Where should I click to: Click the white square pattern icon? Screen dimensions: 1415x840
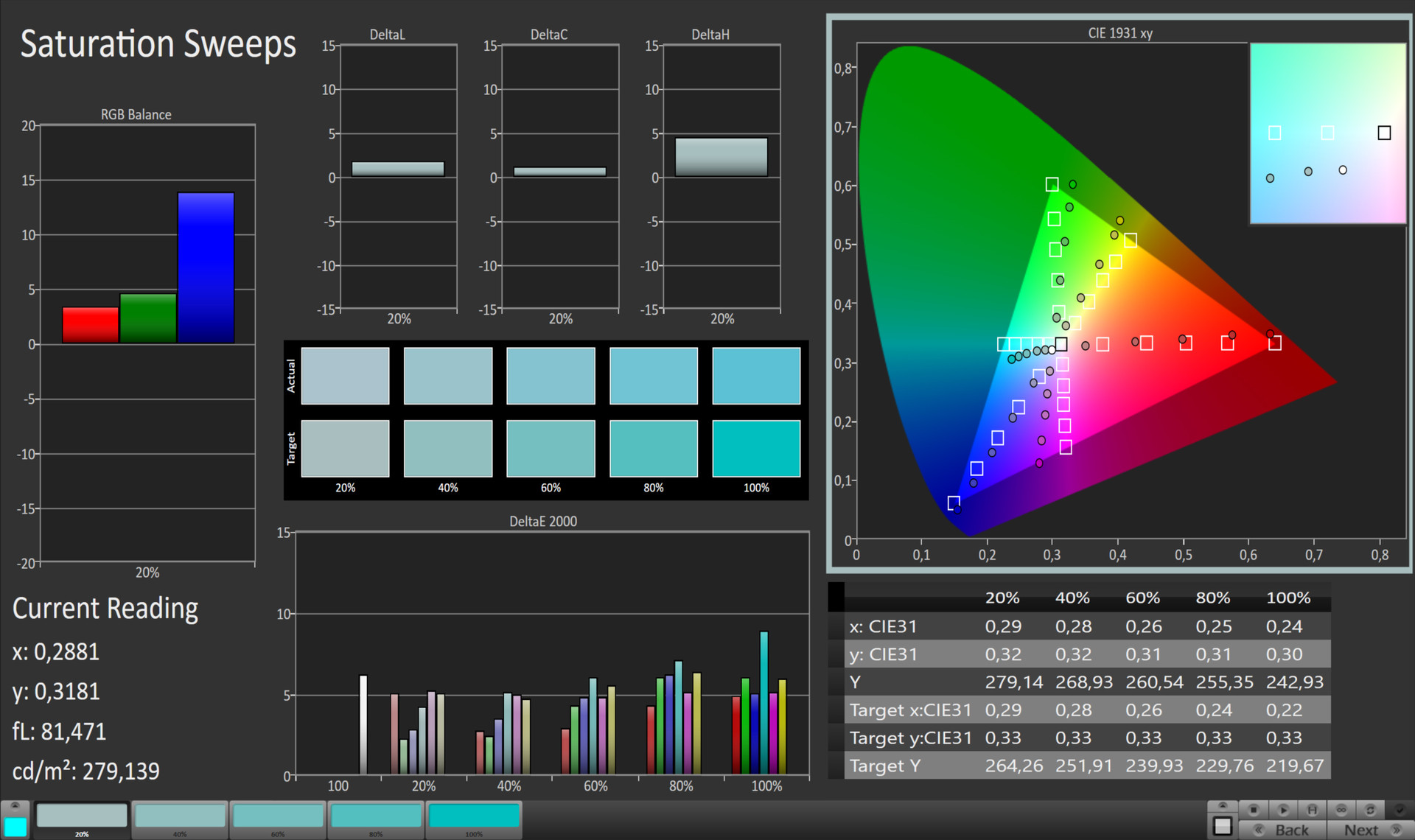pyautogui.click(x=1223, y=826)
